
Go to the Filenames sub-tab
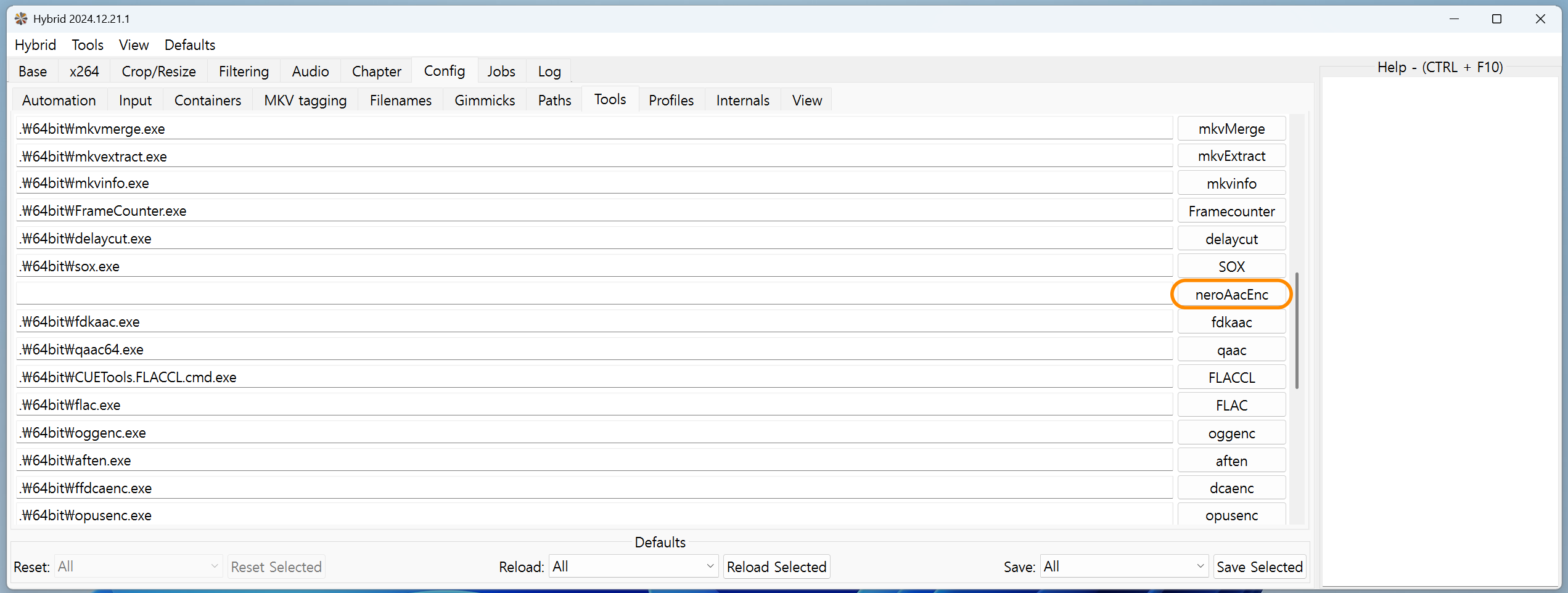(x=401, y=100)
